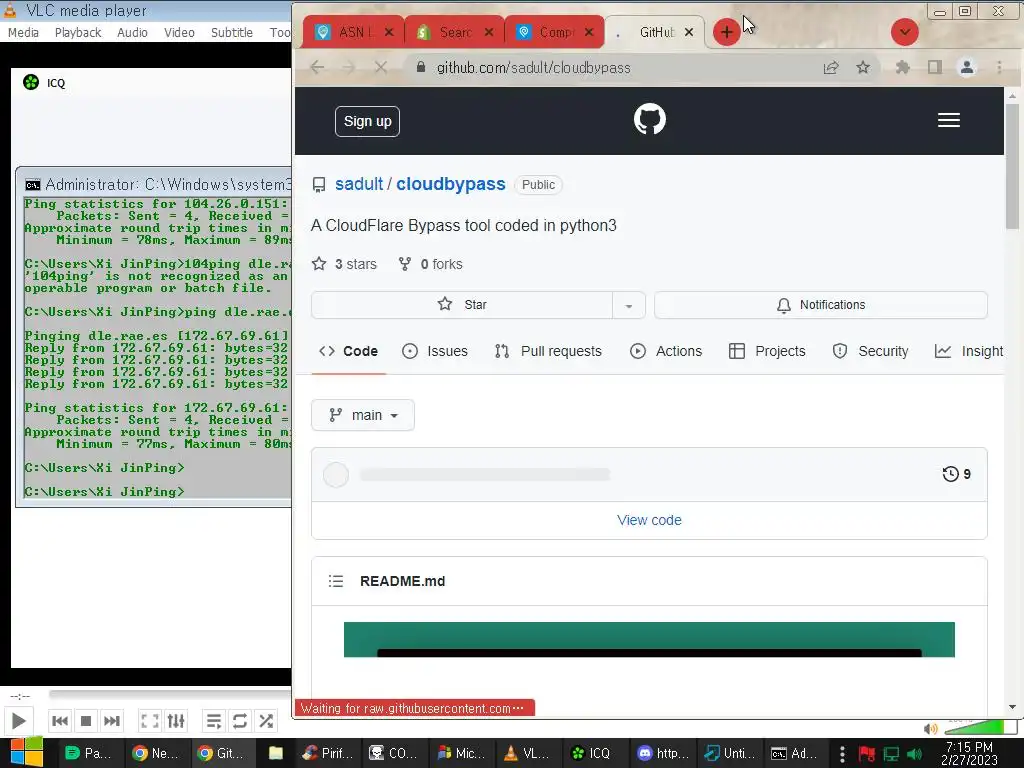The height and width of the screenshot is (768, 1024).
Task: Click the Sign up button
Action: pyautogui.click(x=368, y=121)
